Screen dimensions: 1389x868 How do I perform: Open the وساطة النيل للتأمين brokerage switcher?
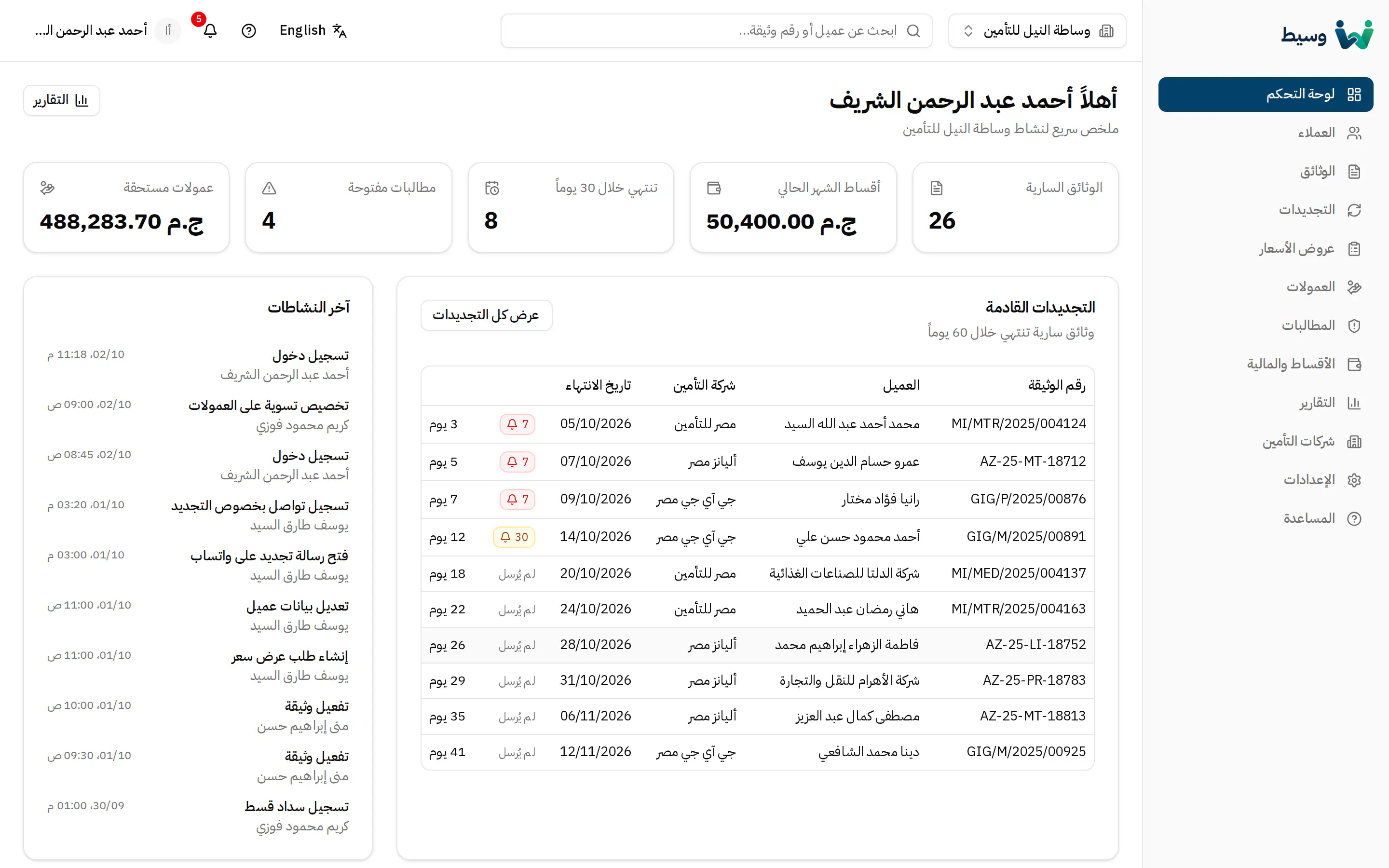[x=1037, y=30]
